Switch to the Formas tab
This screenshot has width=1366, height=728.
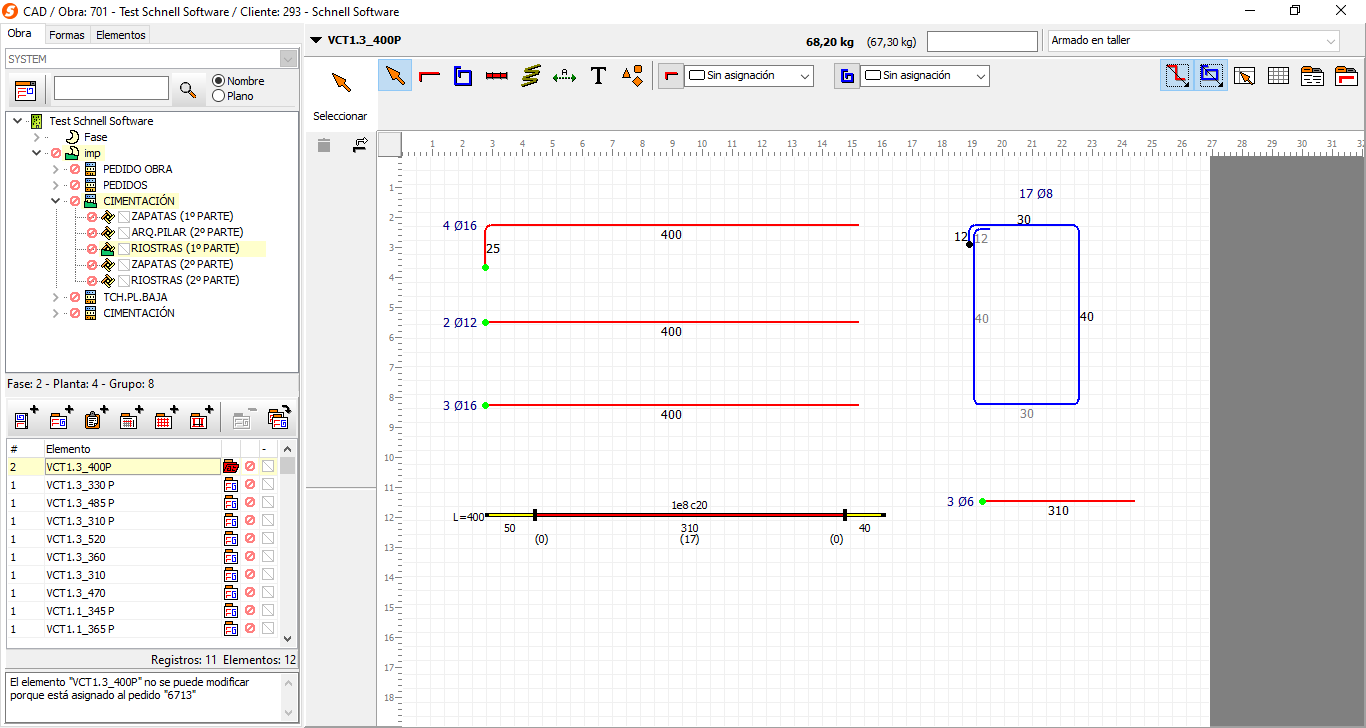[67, 35]
